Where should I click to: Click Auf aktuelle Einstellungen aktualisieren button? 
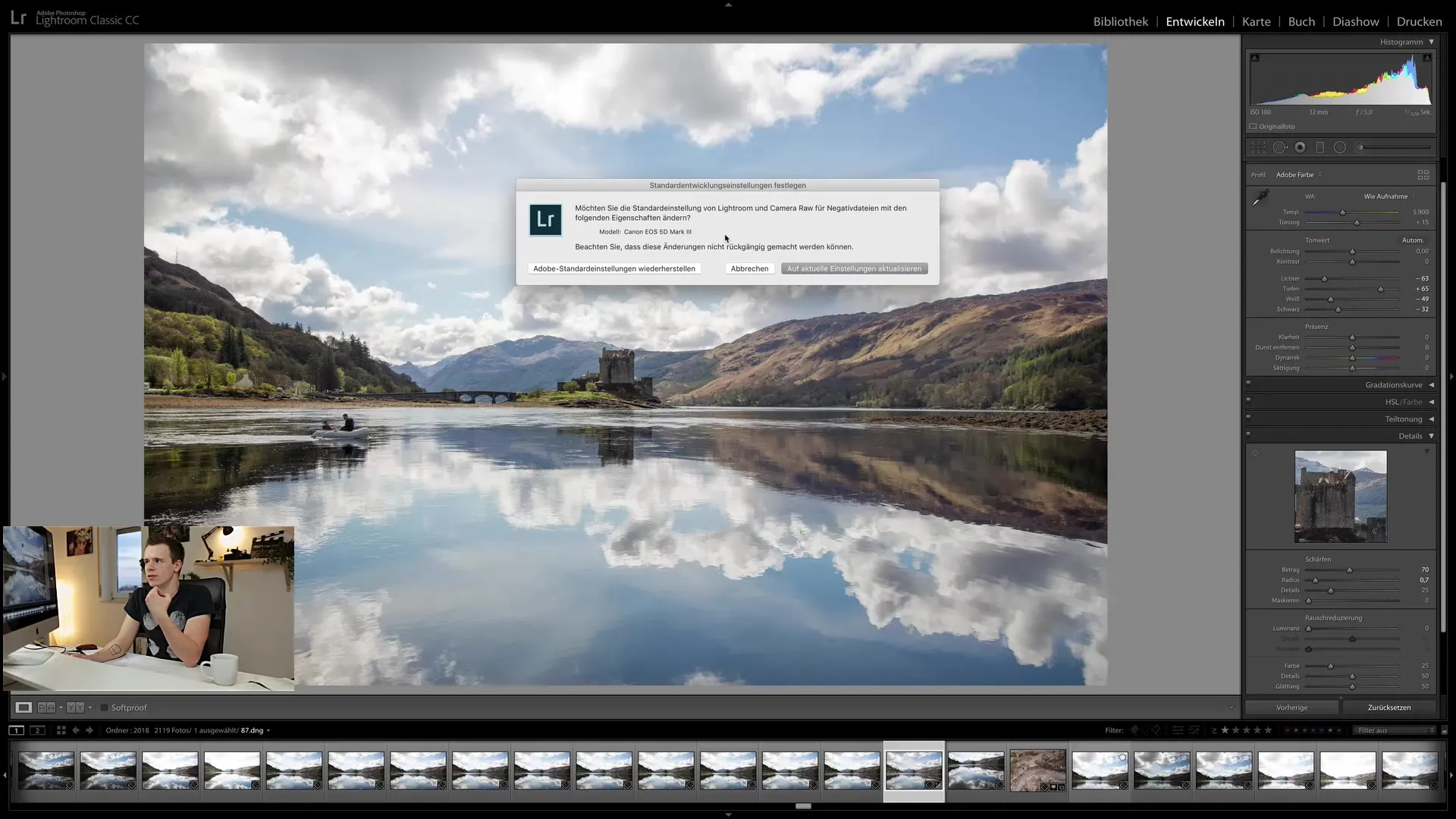[854, 268]
